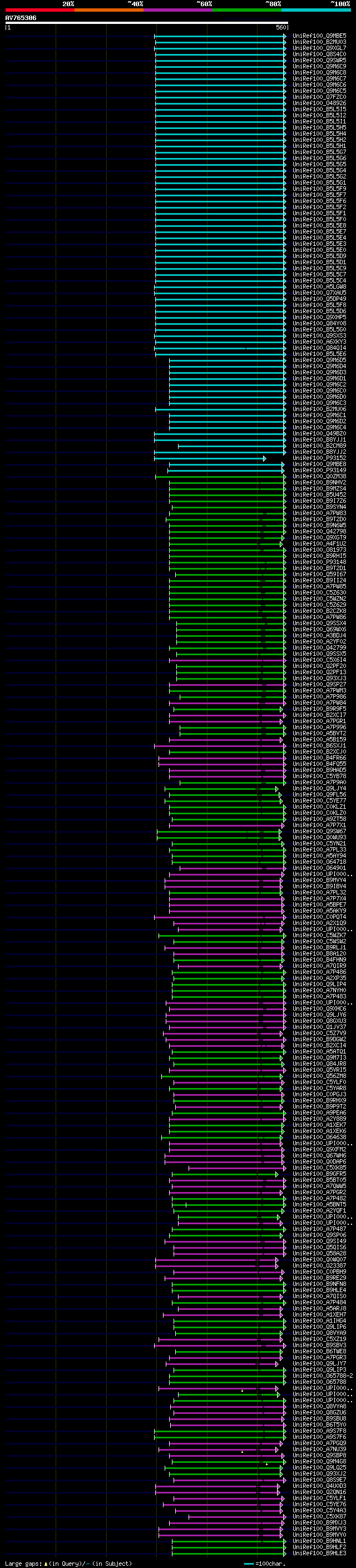Select label UniRef100_Q9SXS3
The height and width of the screenshot is (1568, 356).
319,335
